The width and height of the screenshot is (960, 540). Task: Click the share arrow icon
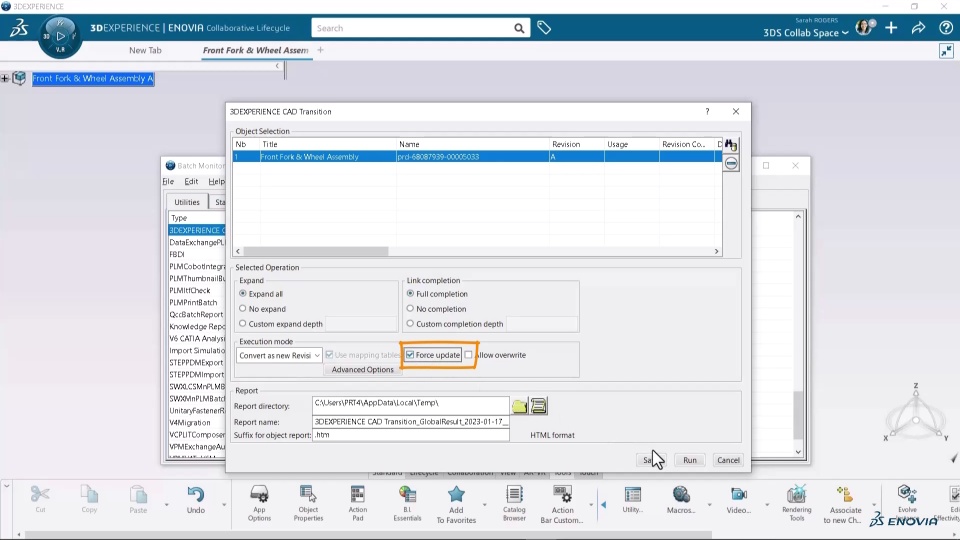coord(918,28)
